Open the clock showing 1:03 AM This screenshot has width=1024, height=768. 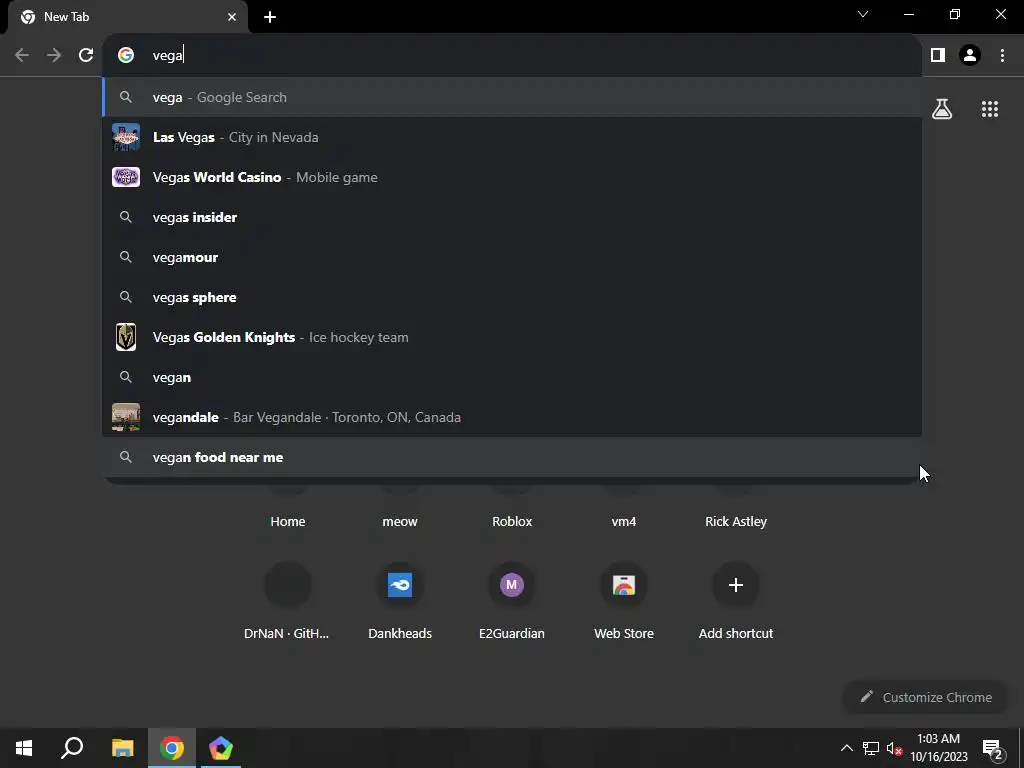tap(938, 748)
